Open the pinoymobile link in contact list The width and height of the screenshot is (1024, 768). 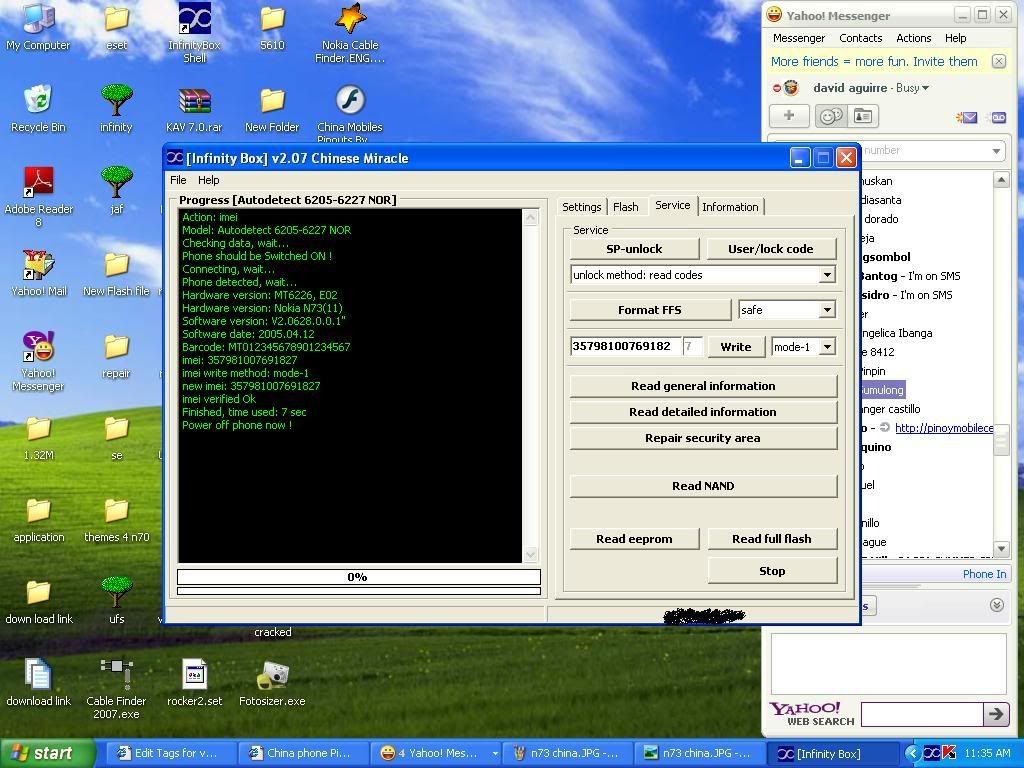tap(944, 428)
